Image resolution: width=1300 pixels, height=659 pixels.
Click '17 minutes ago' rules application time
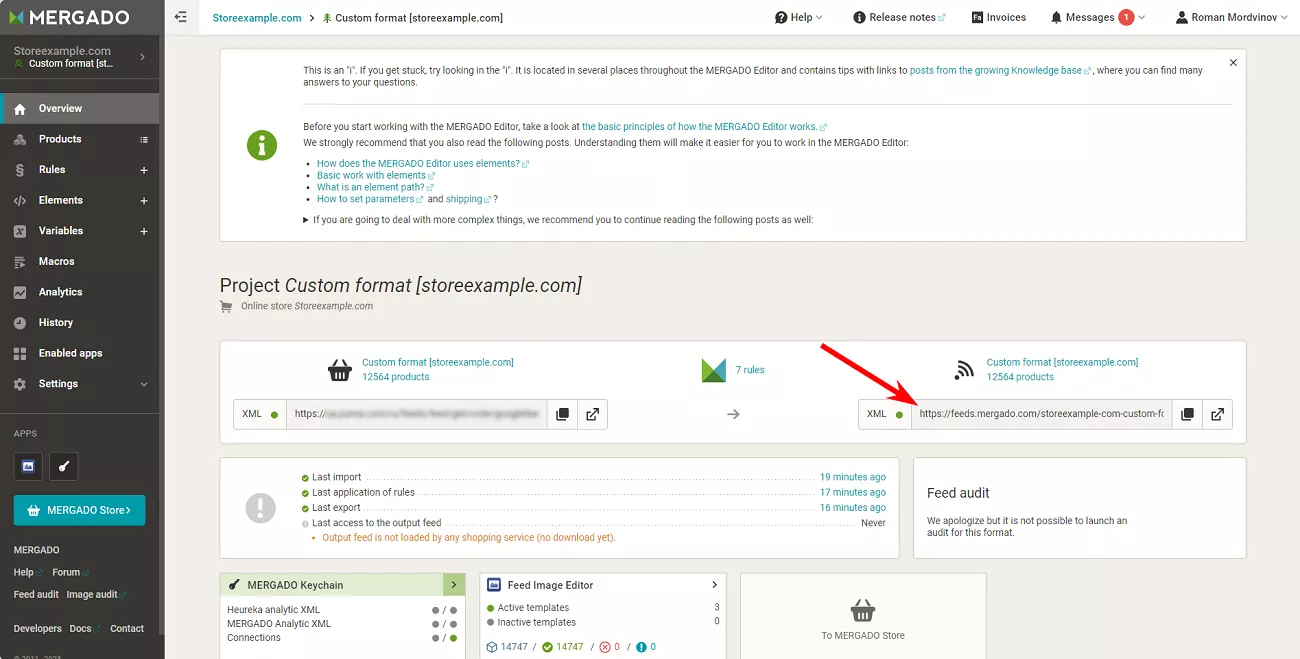pos(853,492)
